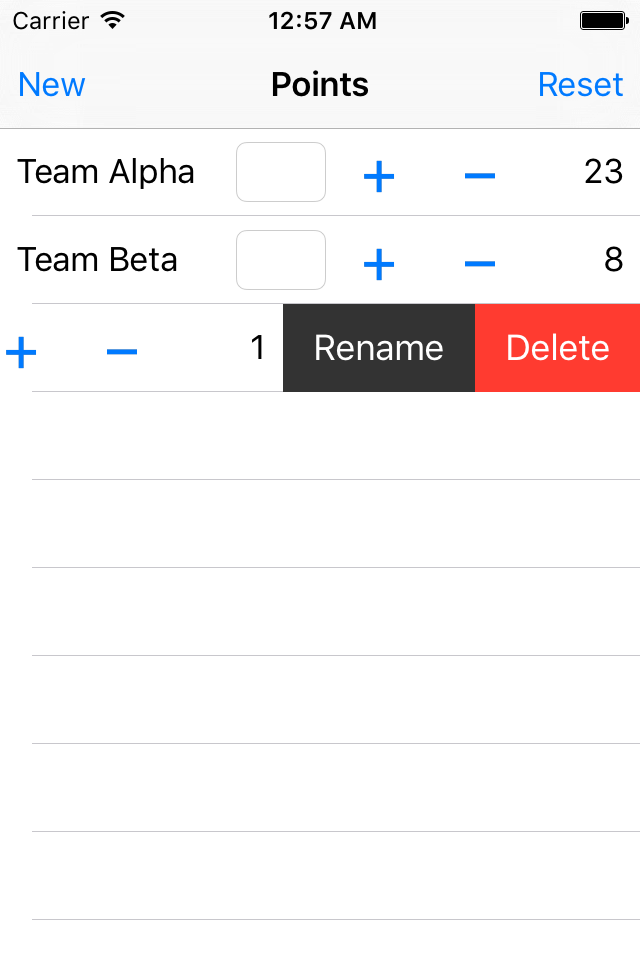Tap the minus icon for Team Alpha

480,176
